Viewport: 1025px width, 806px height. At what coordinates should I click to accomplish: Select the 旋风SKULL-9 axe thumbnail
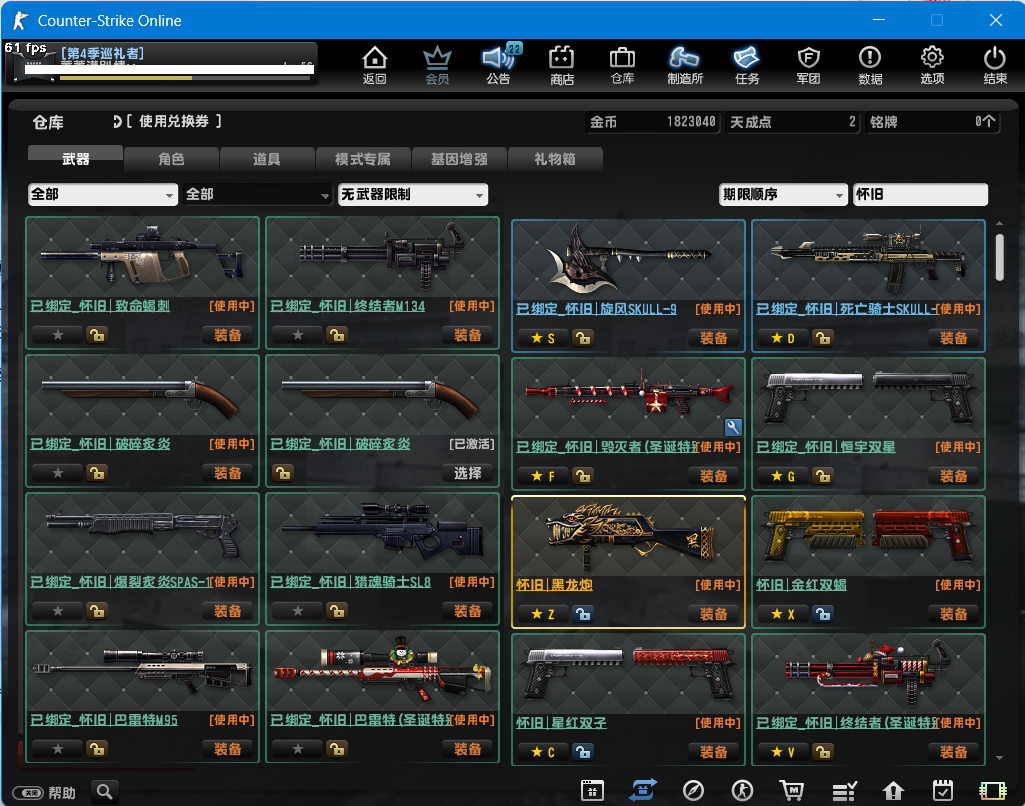click(628, 260)
